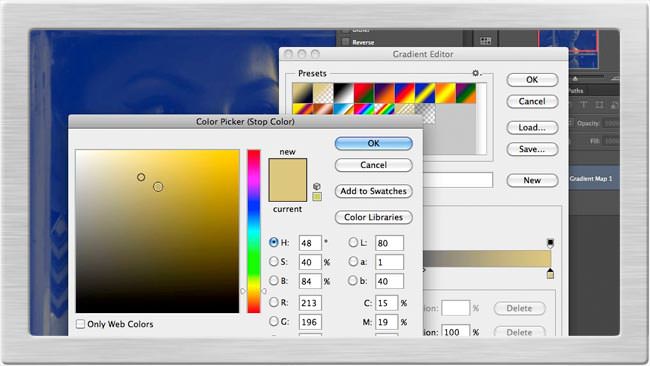Click the G value field showing 196
The image size is (650, 366).
(x=310, y=322)
